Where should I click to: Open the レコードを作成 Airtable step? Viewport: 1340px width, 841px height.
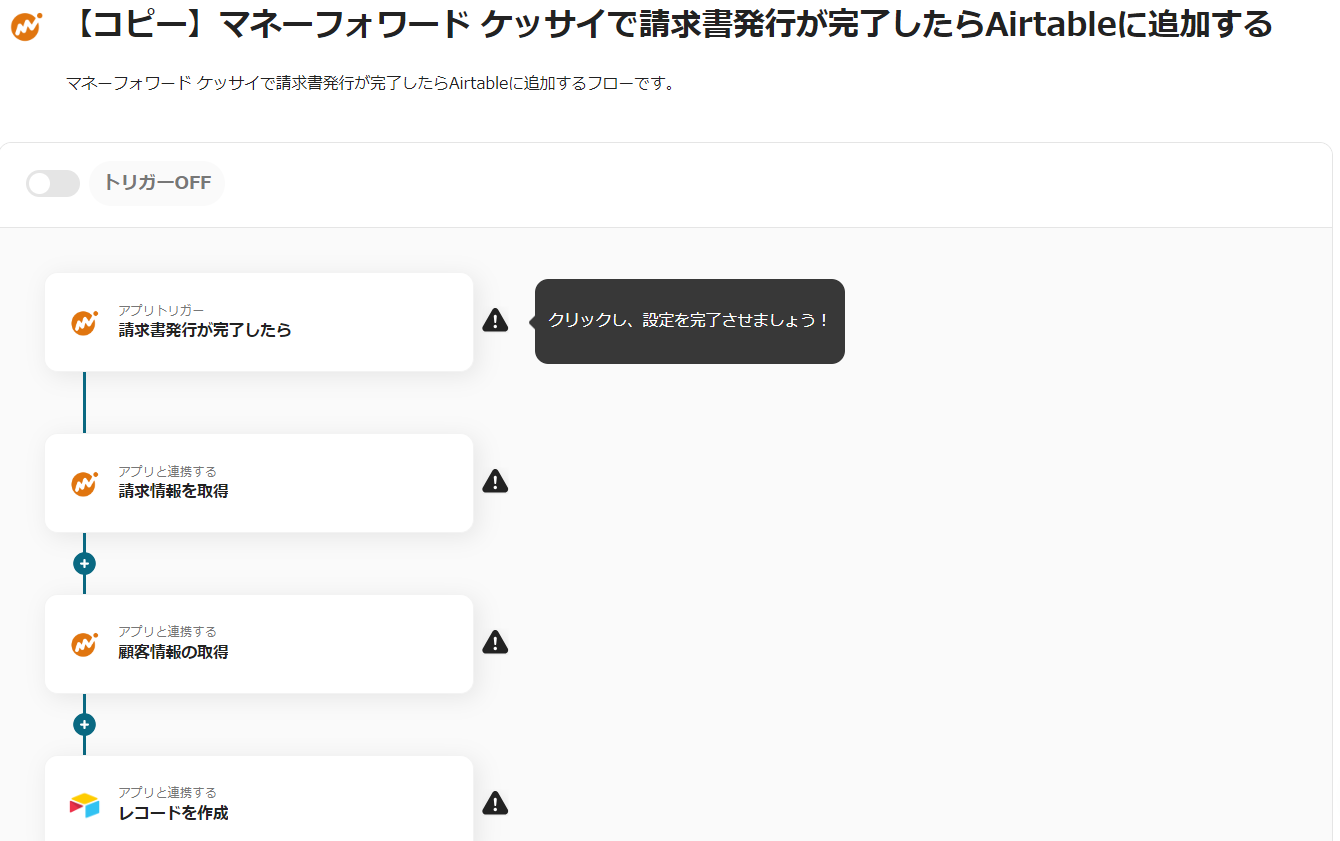pyautogui.click(x=259, y=799)
